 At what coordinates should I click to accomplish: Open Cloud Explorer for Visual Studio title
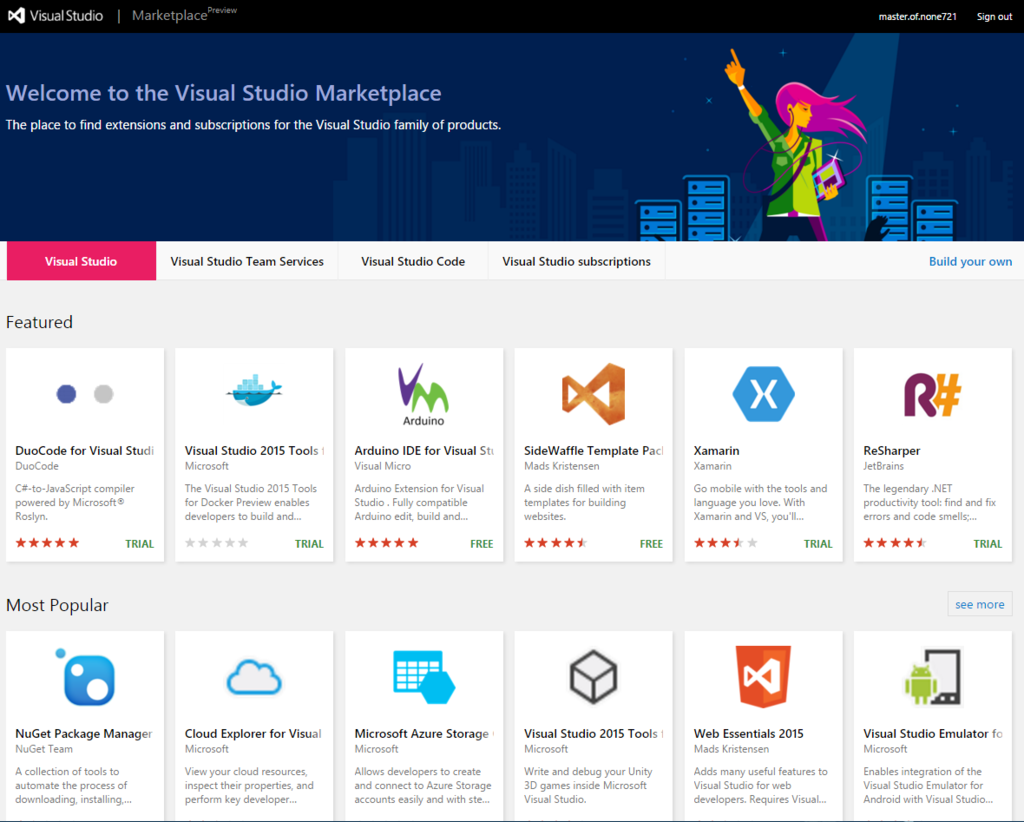click(x=253, y=734)
